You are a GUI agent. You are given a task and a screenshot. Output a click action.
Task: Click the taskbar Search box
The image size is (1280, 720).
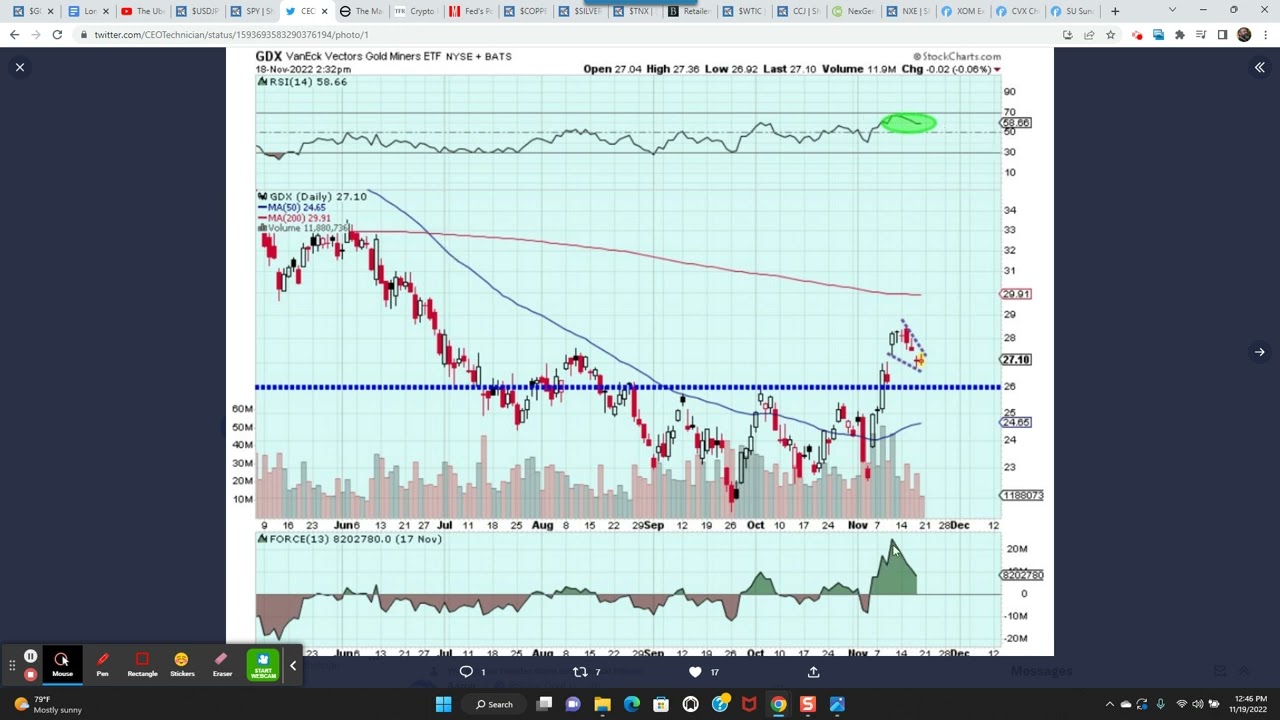click(x=494, y=704)
